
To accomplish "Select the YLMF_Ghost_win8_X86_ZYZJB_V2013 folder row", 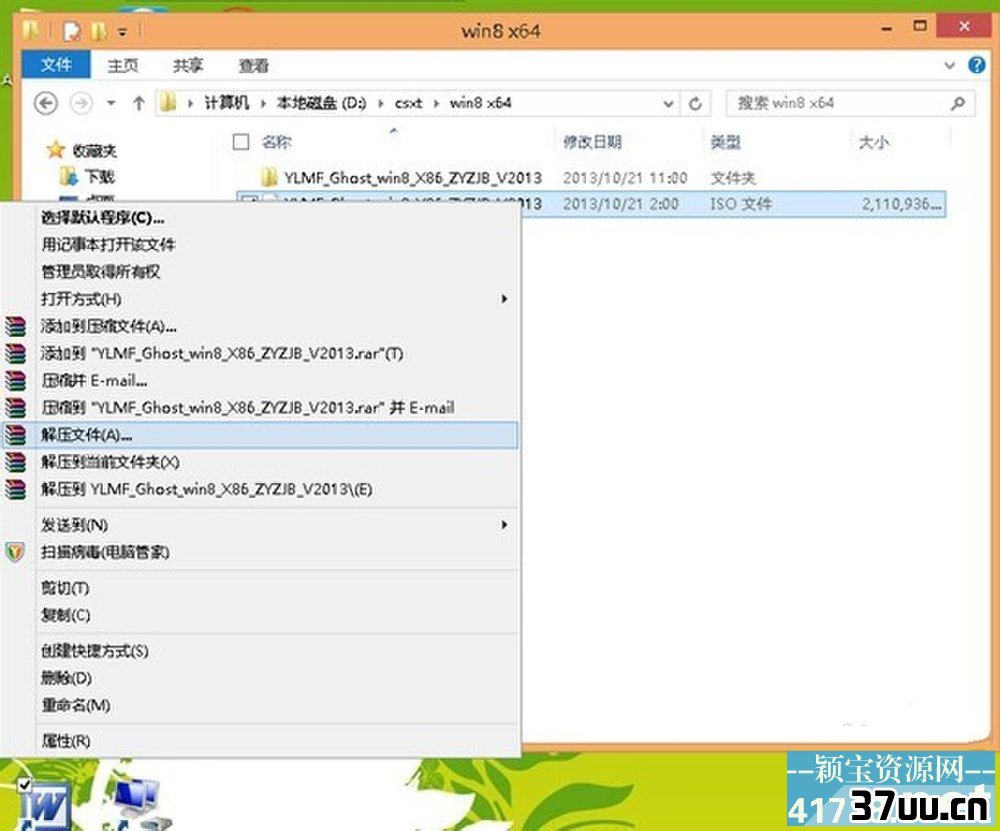I will tap(591, 177).
